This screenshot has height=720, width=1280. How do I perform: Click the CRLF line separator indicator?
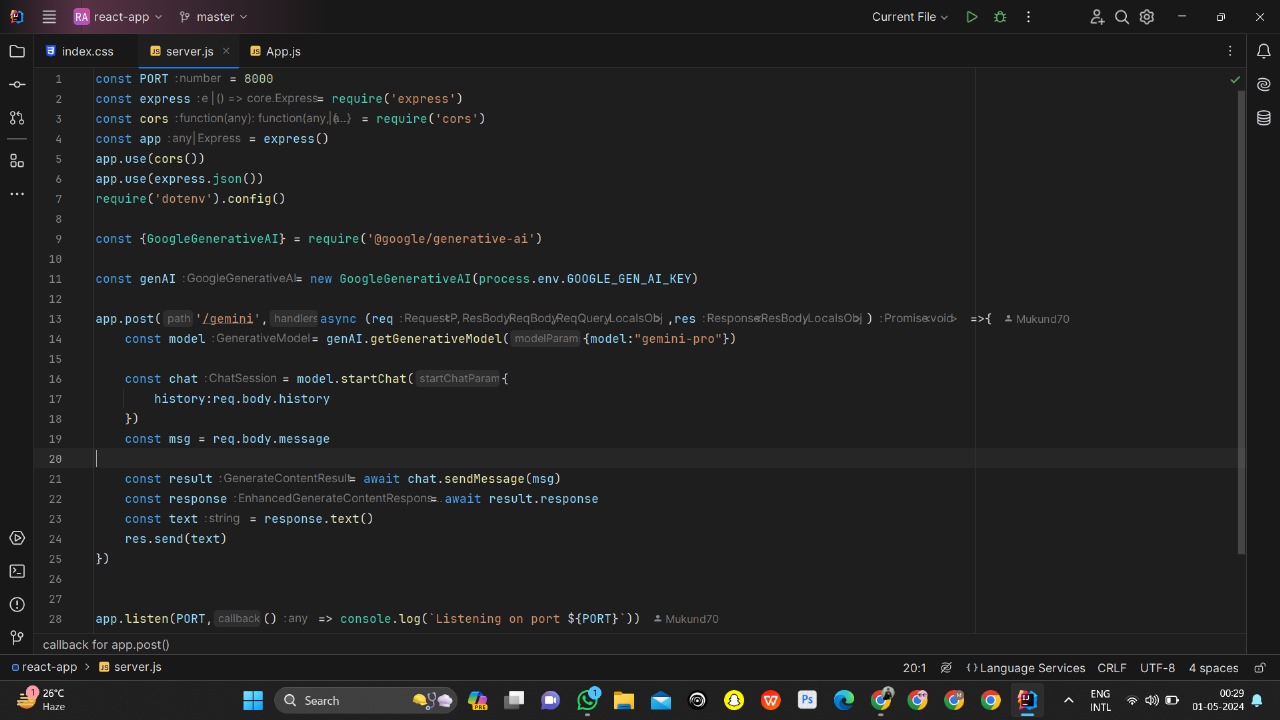(x=1111, y=668)
